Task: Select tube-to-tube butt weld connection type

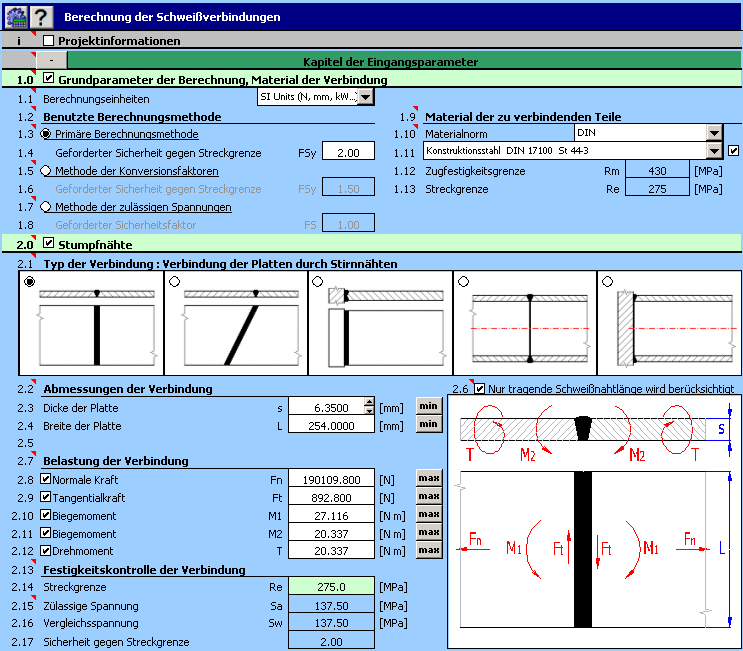Action: tap(463, 281)
